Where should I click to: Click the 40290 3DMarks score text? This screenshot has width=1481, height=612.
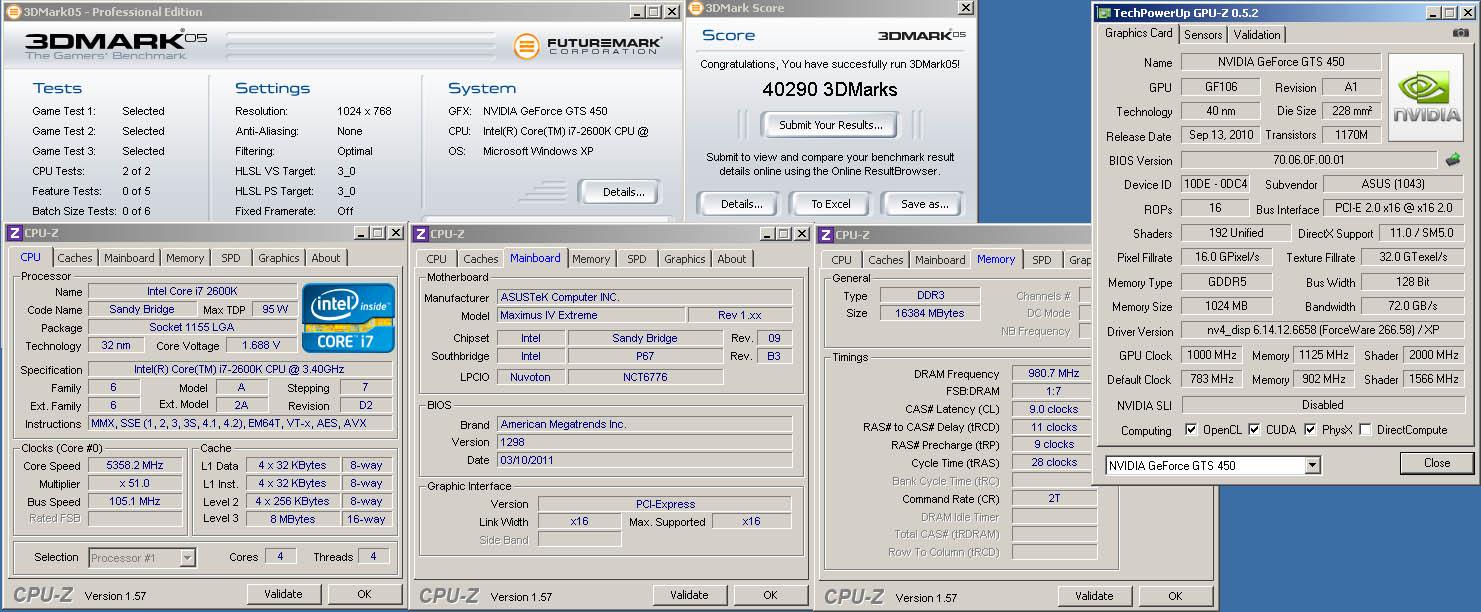(829, 89)
